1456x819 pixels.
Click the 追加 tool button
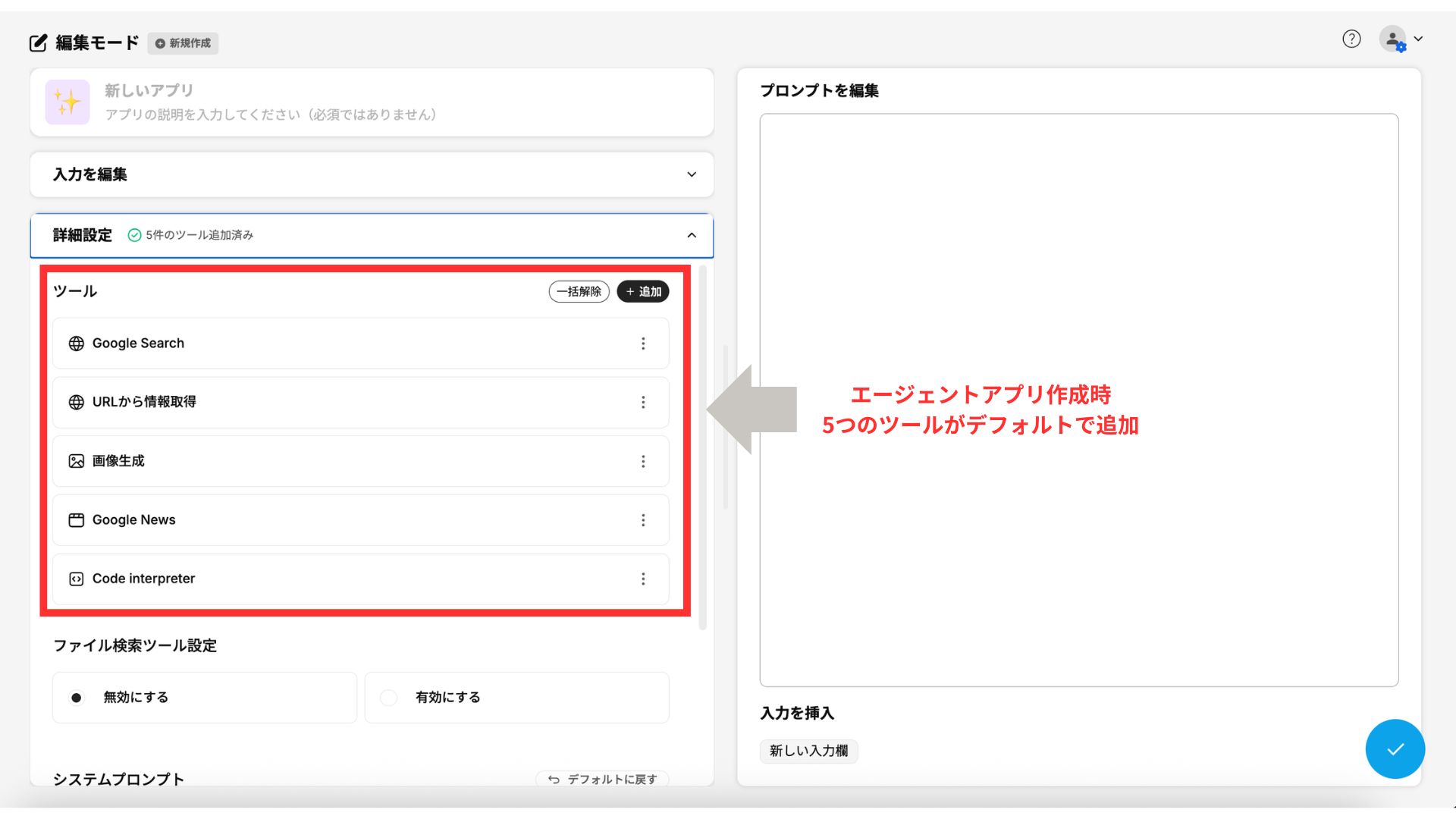point(642,291)
